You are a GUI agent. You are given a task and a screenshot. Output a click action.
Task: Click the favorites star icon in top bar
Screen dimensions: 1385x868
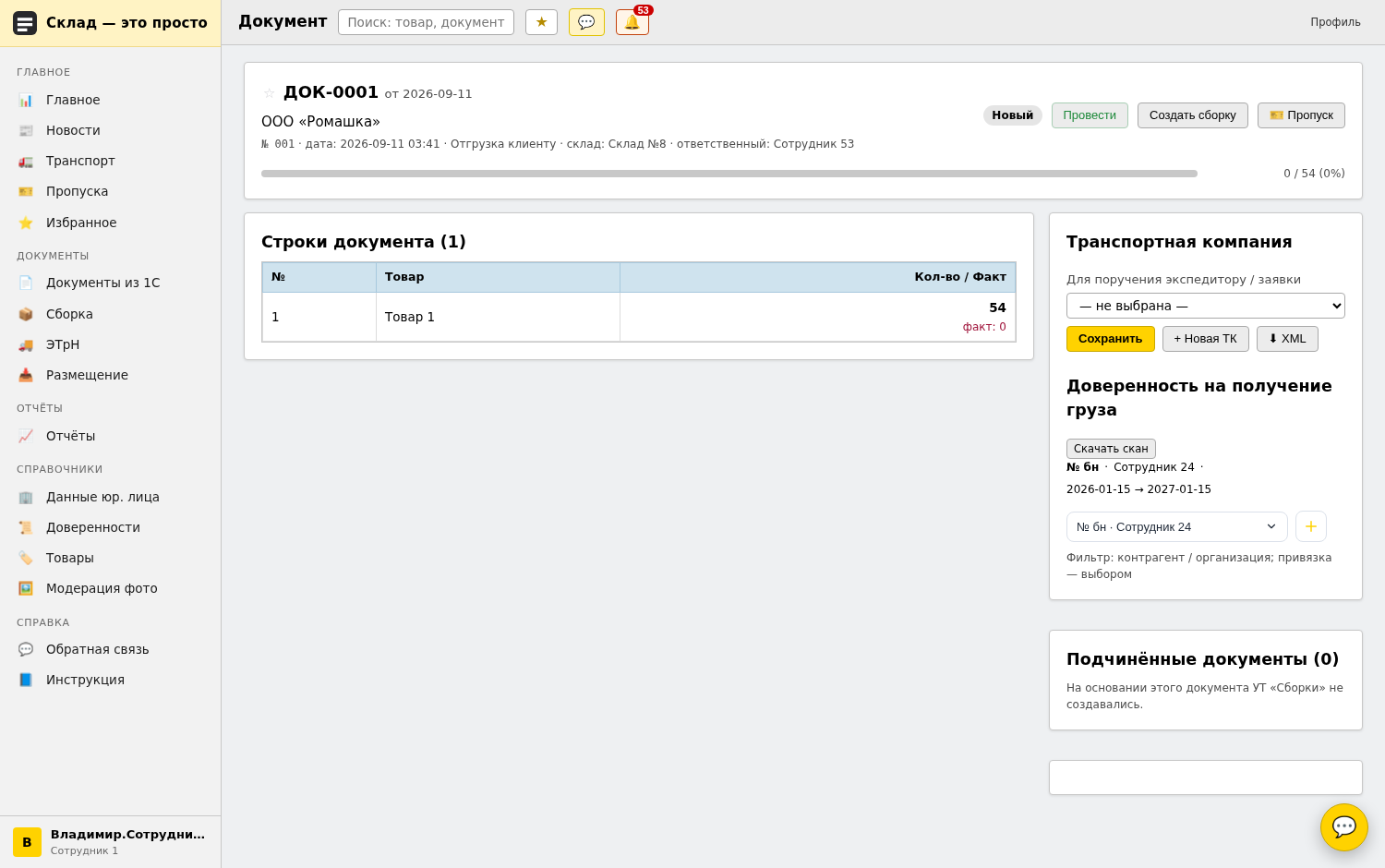tap(541, 22)
